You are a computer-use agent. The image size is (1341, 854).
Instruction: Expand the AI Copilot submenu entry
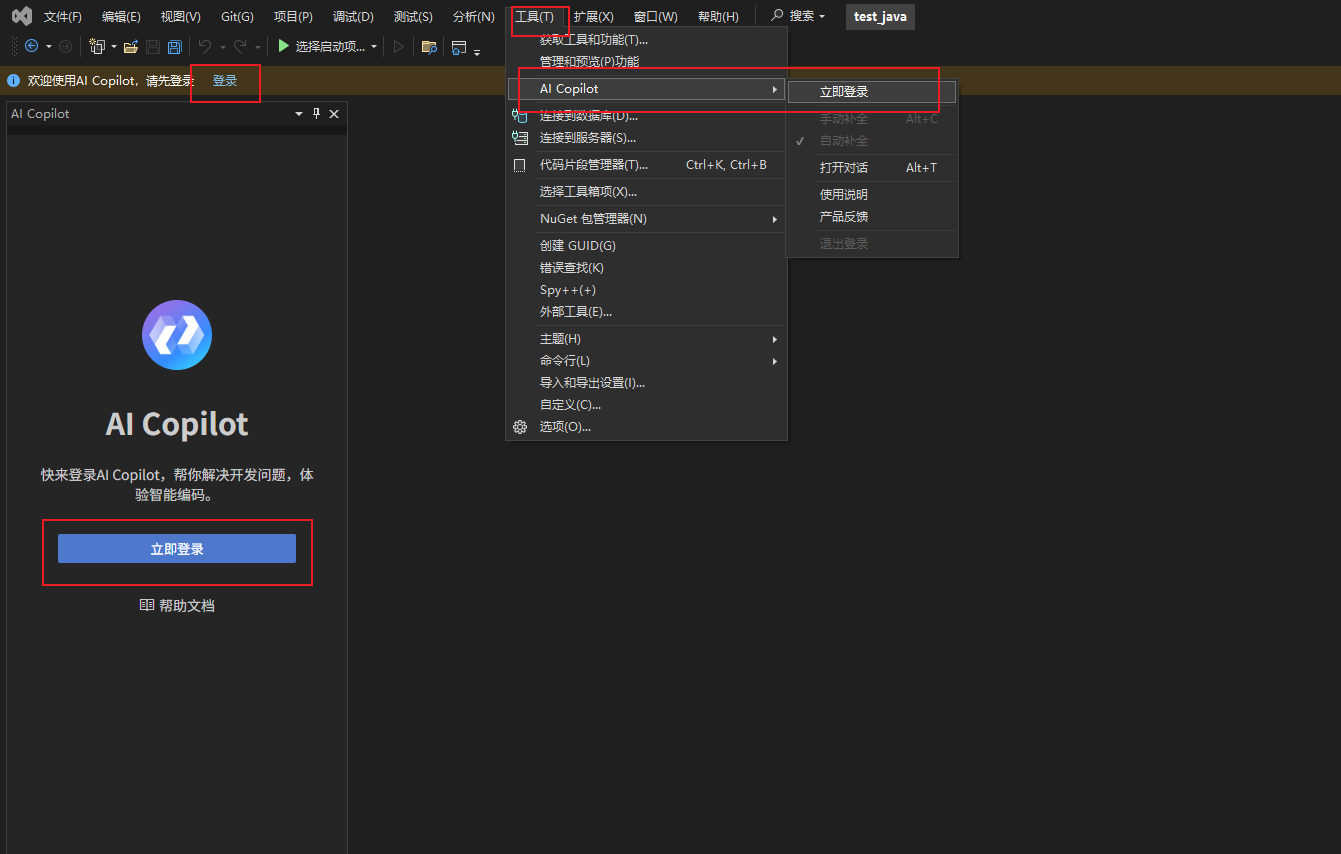(647, 89)
